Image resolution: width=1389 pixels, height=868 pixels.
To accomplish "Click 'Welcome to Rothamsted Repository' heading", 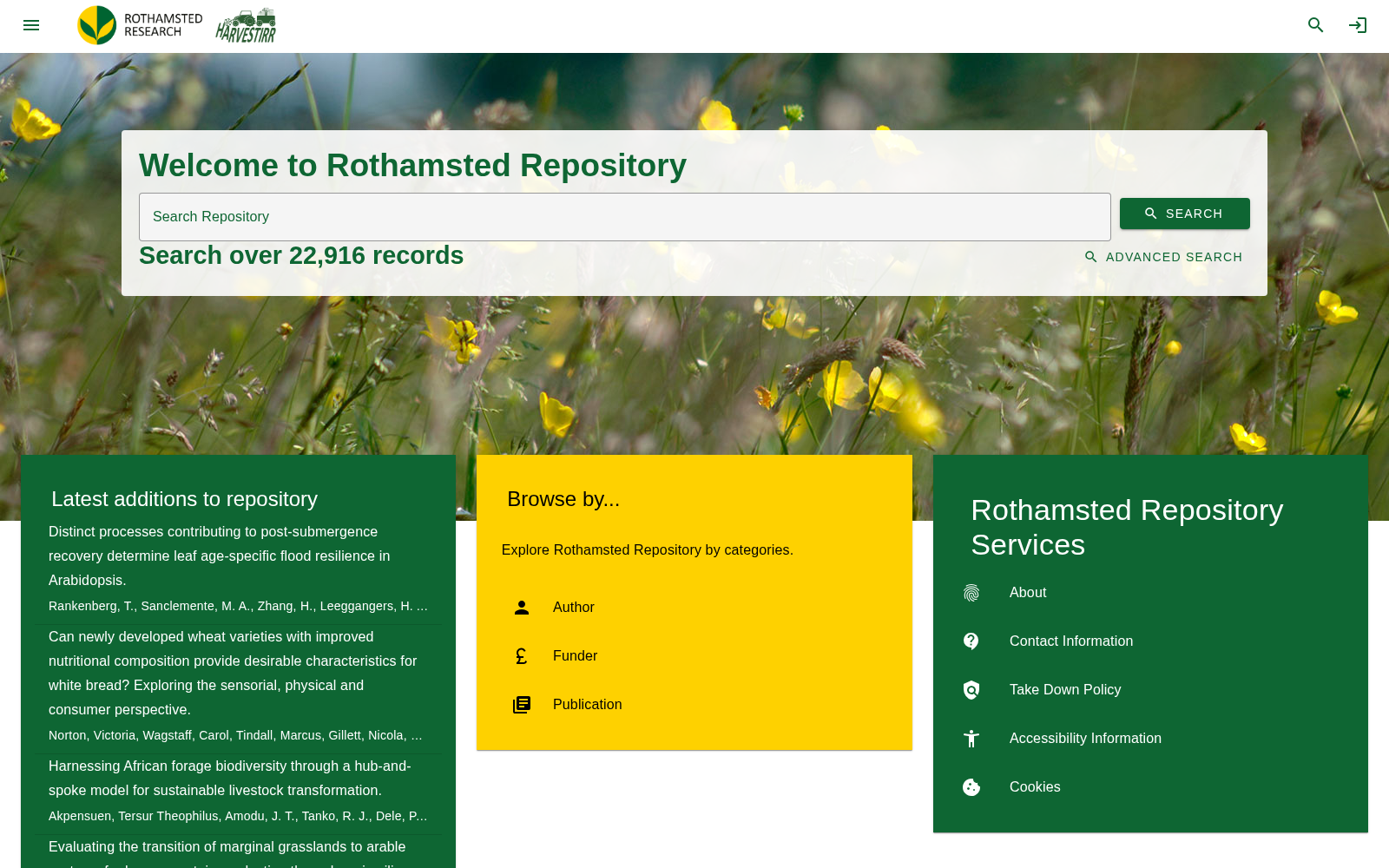I will point(412,166).
